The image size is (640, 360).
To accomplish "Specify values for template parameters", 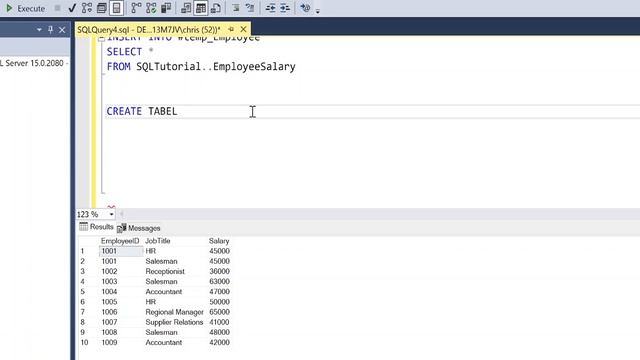I will (x=305, y=8).
